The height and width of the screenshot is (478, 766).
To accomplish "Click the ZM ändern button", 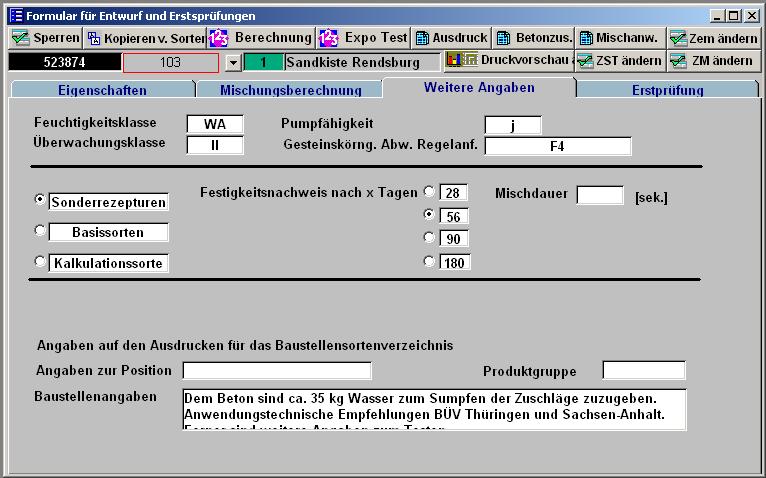I will click(x=711, y=60).
